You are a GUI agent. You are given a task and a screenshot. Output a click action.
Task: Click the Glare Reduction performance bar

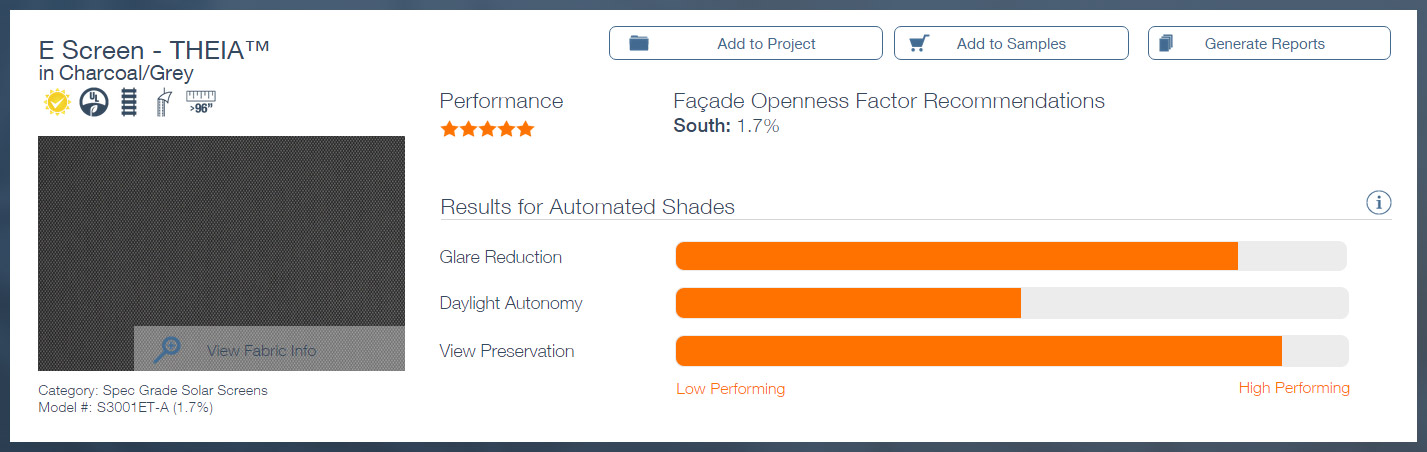[x=1012, y=256]
